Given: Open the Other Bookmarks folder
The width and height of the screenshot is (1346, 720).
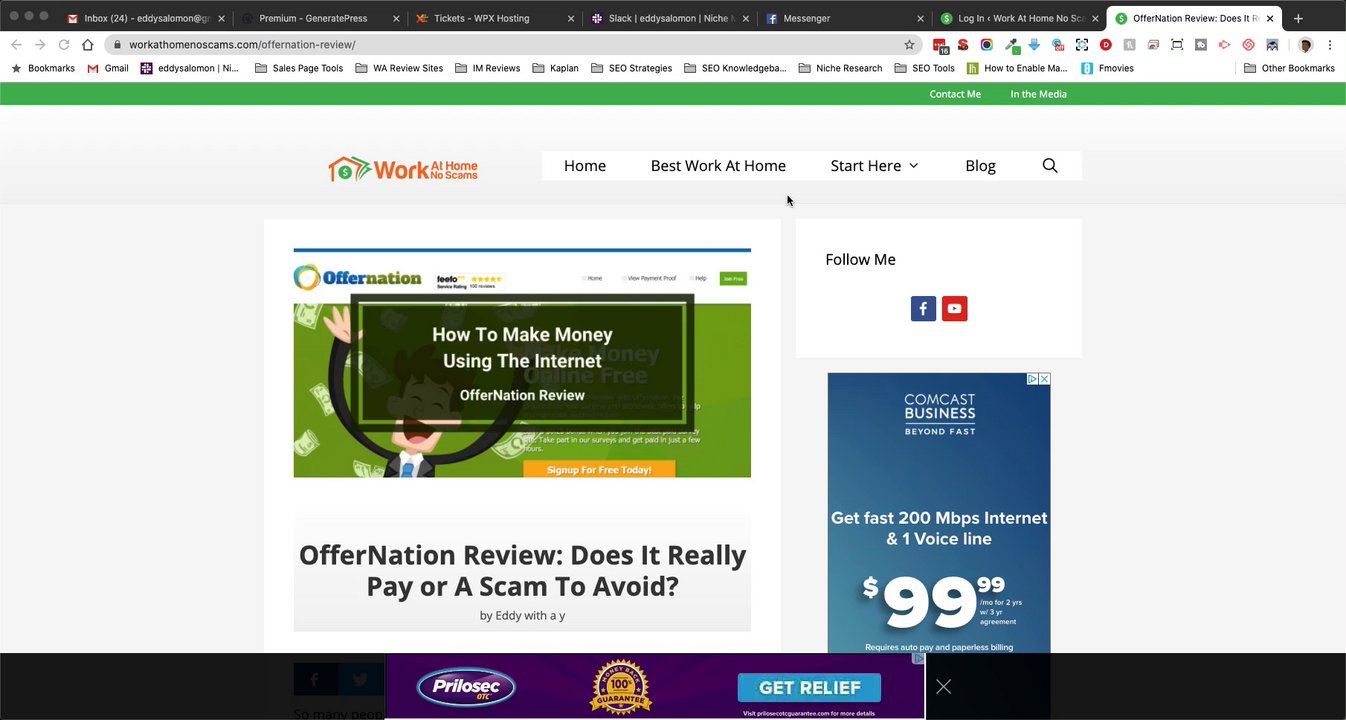Looking at the screenshot, I should [1290, 68].
